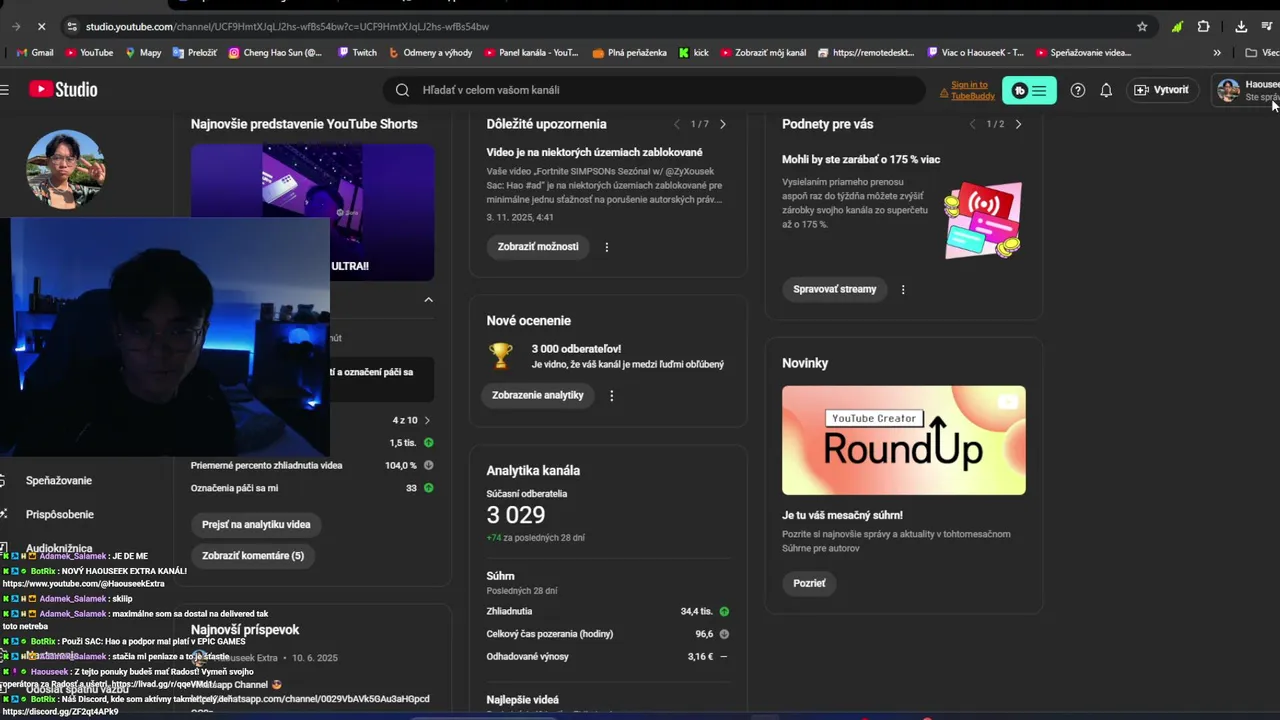Click the search magnifier icon
Screen dimensions: 1280x720
(402, 90)
